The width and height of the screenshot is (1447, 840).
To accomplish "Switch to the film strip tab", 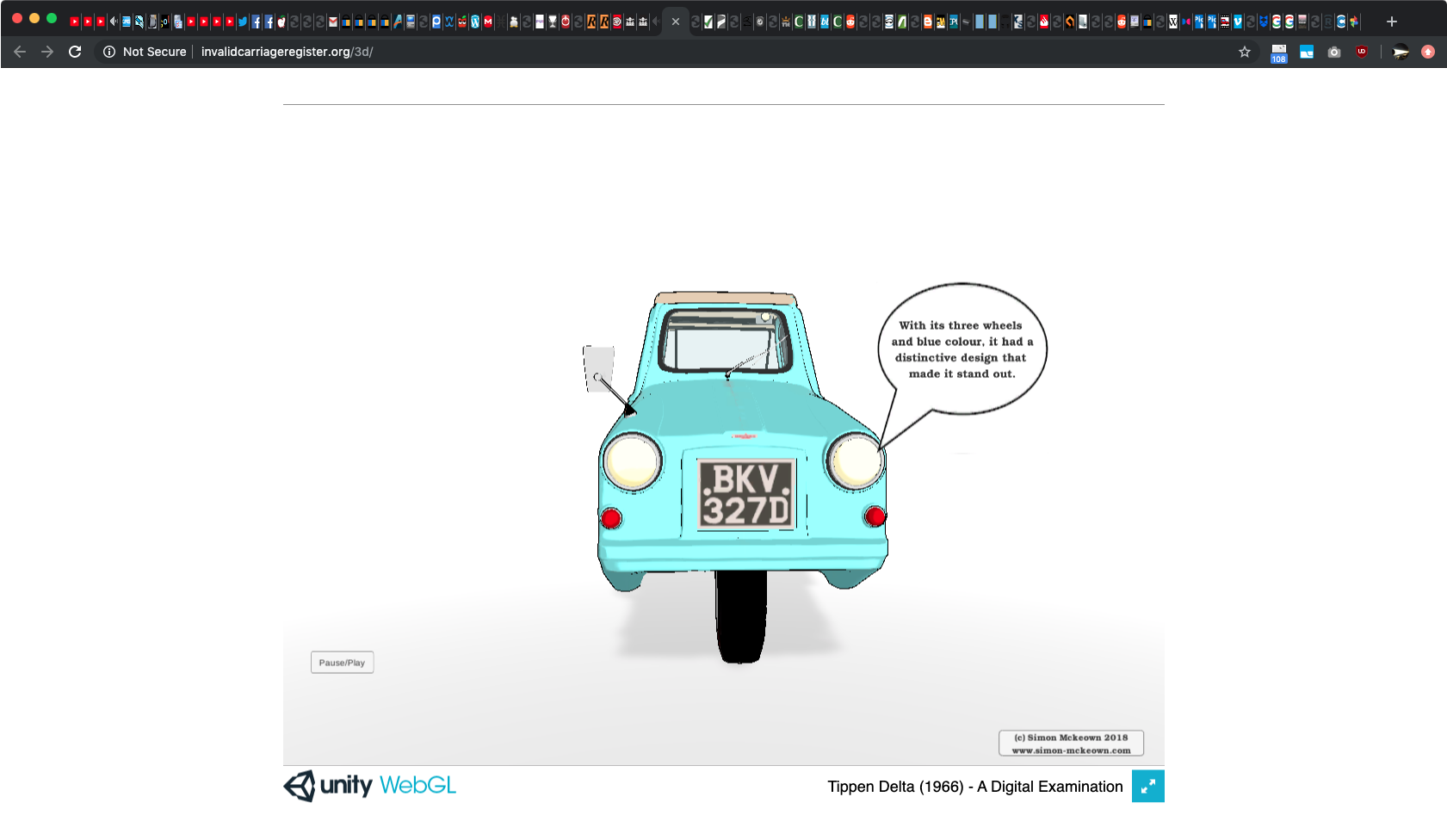I will pyautogui.click(x=1224, y=22).
